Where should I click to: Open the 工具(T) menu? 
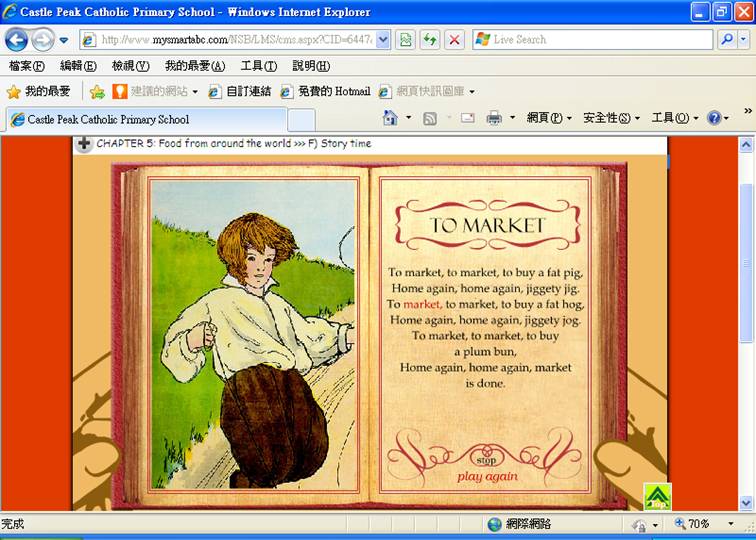tap(259, 66)
